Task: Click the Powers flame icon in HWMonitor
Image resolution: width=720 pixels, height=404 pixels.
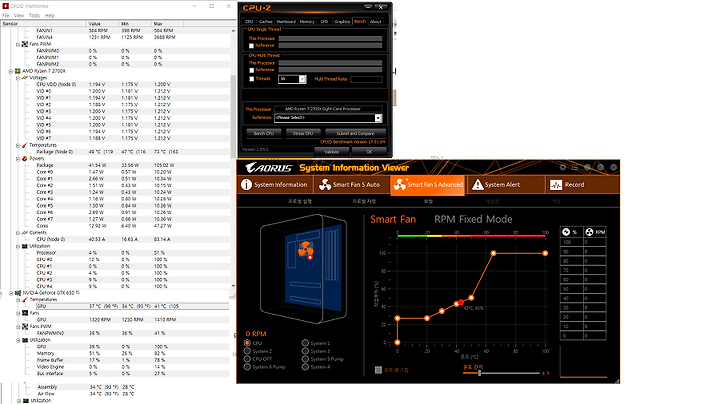Action: click(25, 158)
